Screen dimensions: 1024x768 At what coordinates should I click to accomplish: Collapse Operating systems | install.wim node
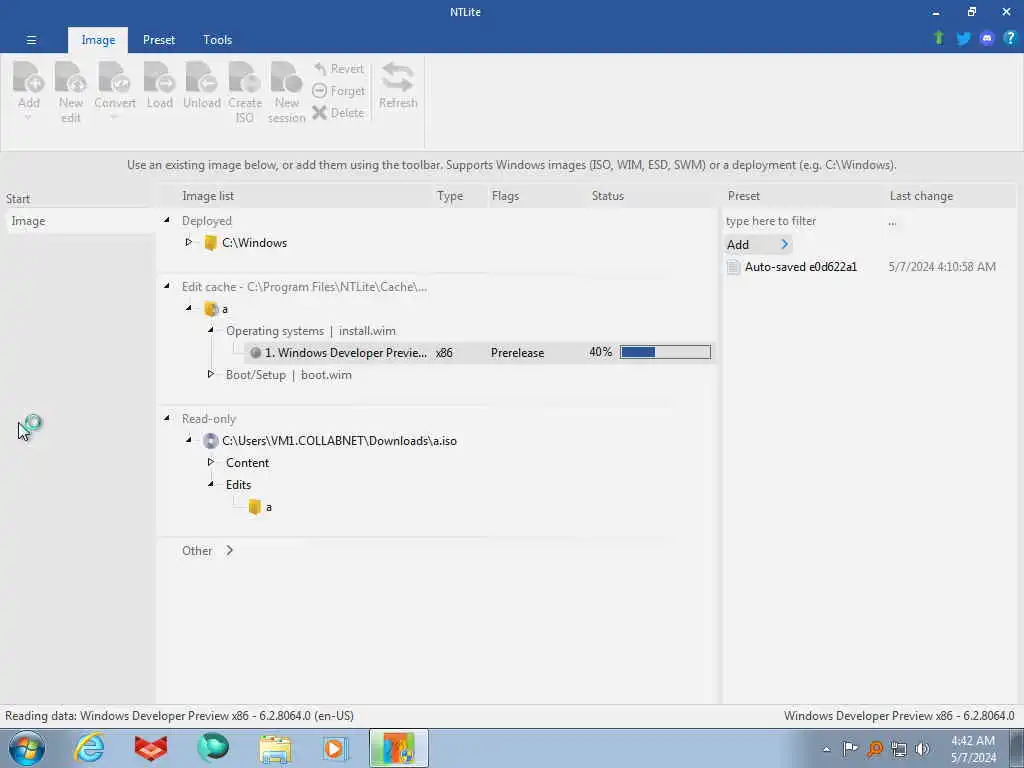(211, 330)
